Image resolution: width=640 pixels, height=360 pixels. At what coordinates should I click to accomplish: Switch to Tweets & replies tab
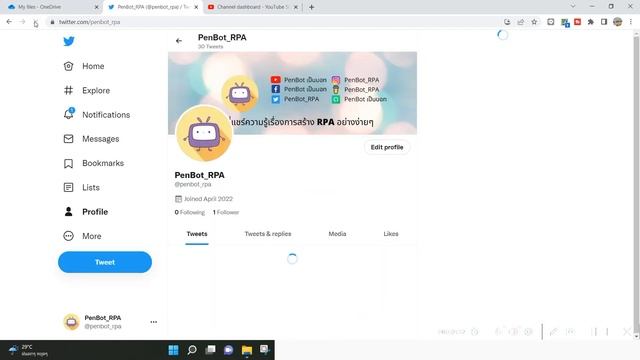268,234
